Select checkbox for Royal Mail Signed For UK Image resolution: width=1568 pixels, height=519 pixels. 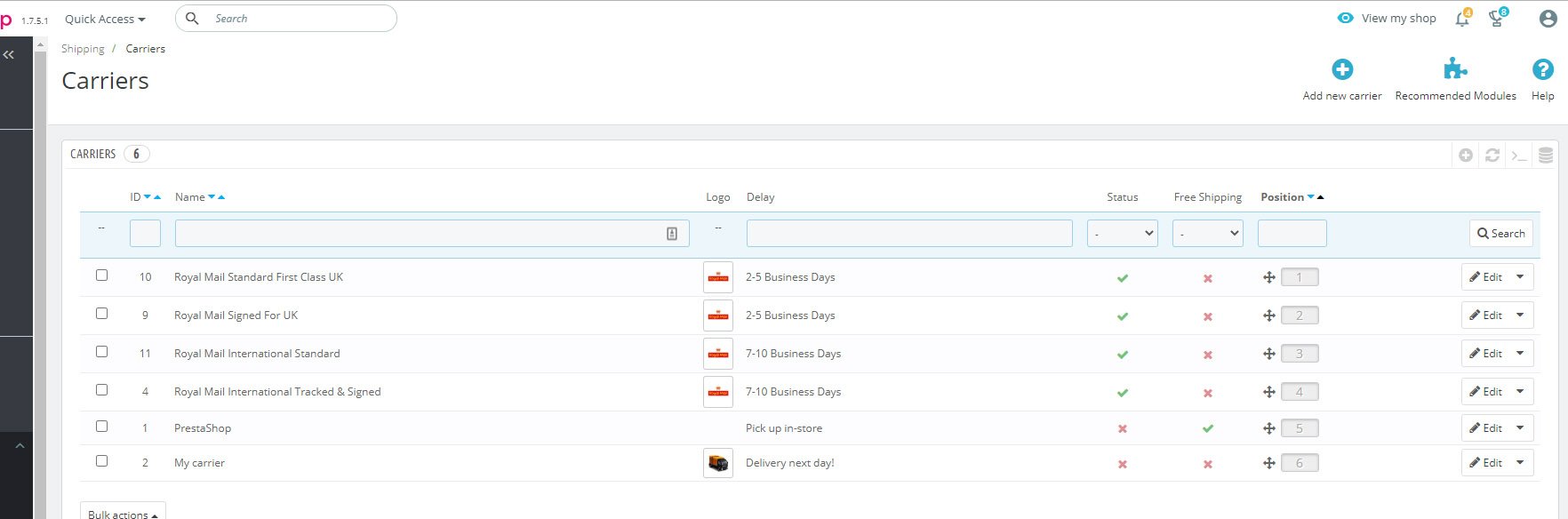(x=101, y=314)
